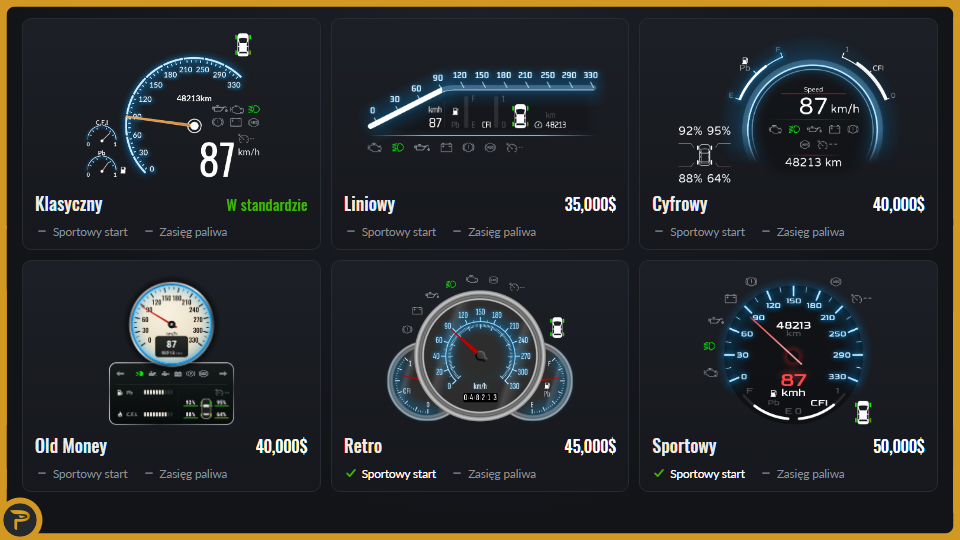The width and height of the screenshot is (960, 540).
Task: Click the green headlight icon in Cyfrowy
Action: click(794, 129)
